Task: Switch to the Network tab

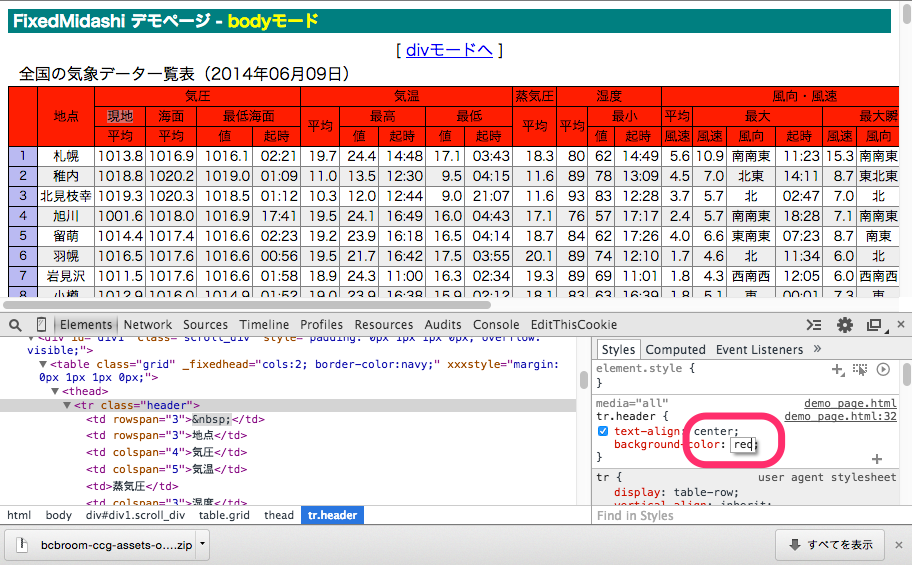Action: [x=148, y=325]
